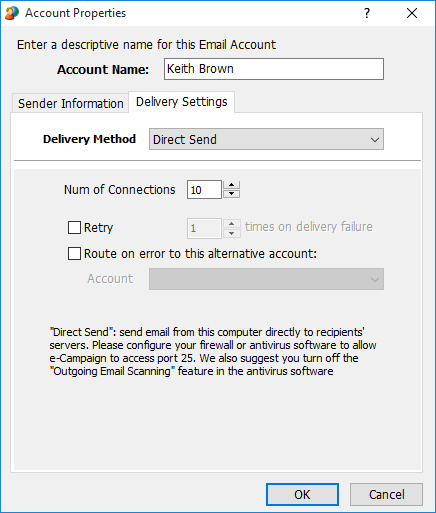Screen dimensions: 436x513
Task: Click the Num of Connections value field
Action: pyautogui.click(x=204, y=190)
